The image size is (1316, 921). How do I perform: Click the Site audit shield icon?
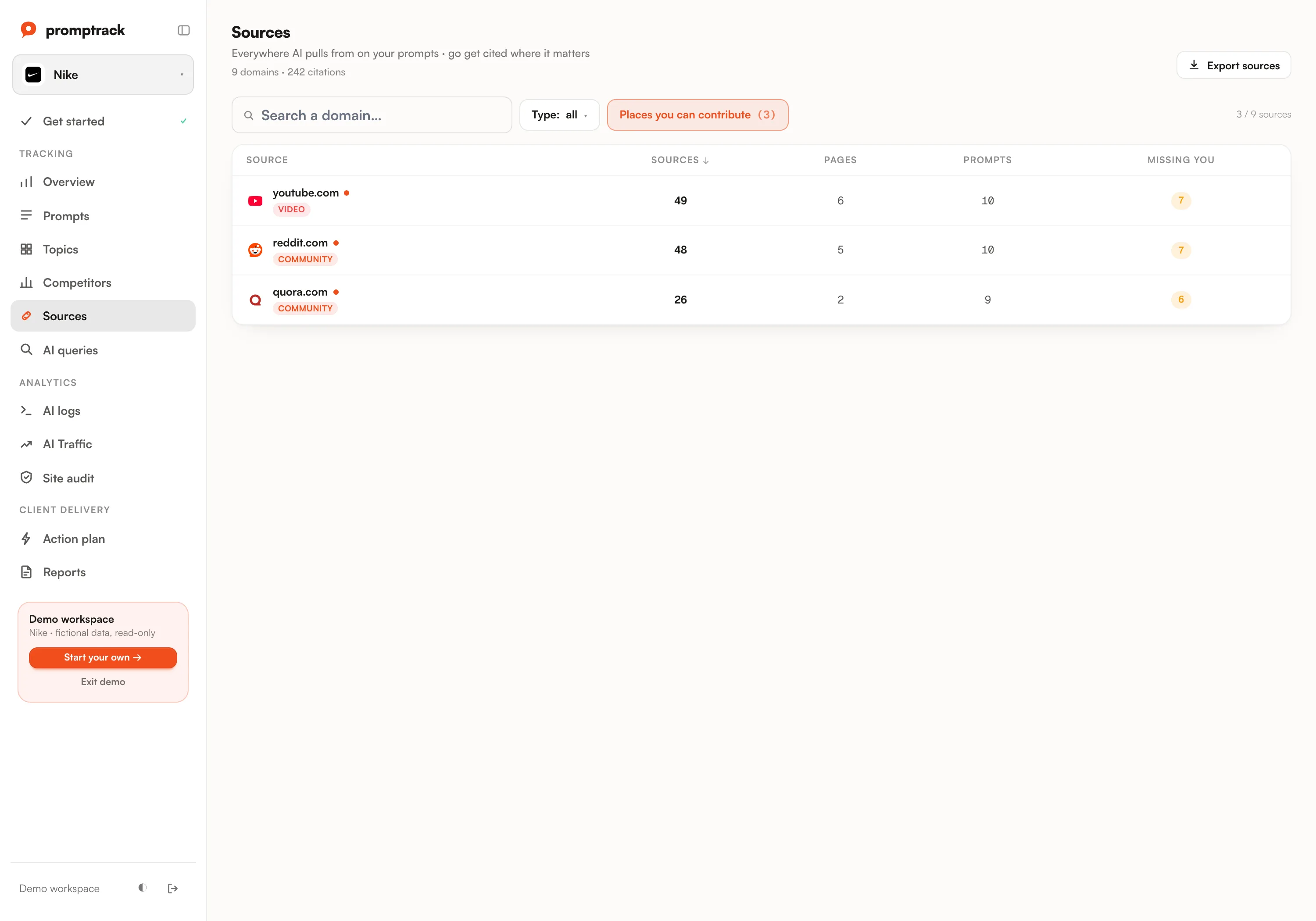(x=26, y=478)
